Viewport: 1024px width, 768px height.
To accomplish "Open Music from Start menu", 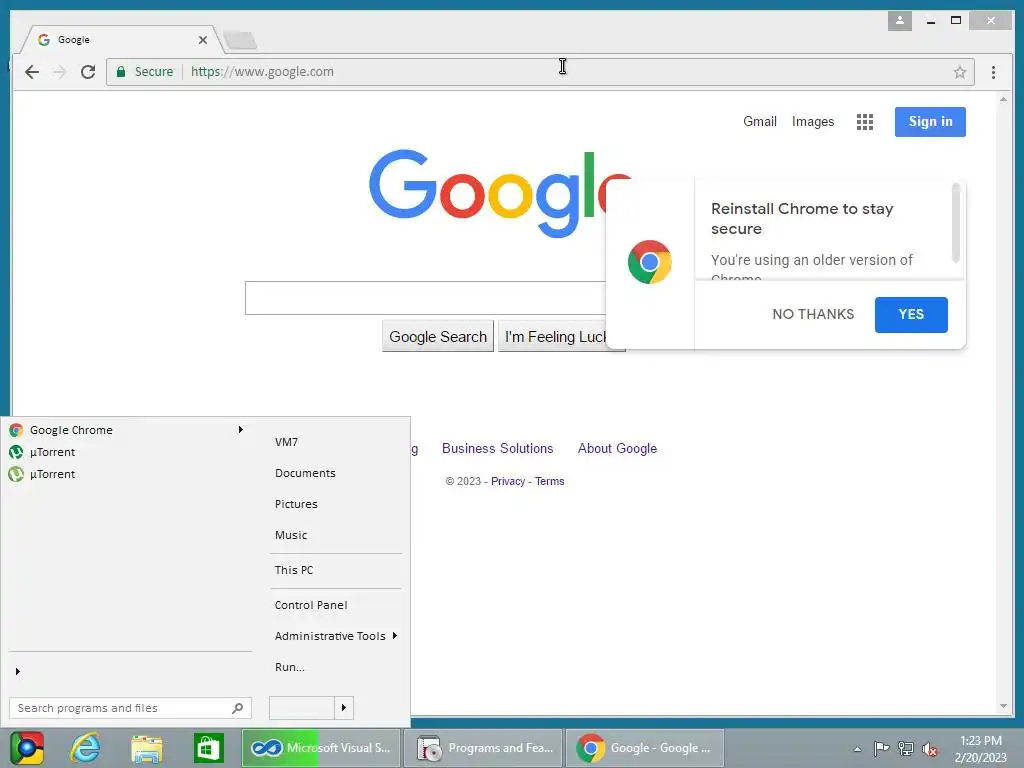I will (291, 535).
